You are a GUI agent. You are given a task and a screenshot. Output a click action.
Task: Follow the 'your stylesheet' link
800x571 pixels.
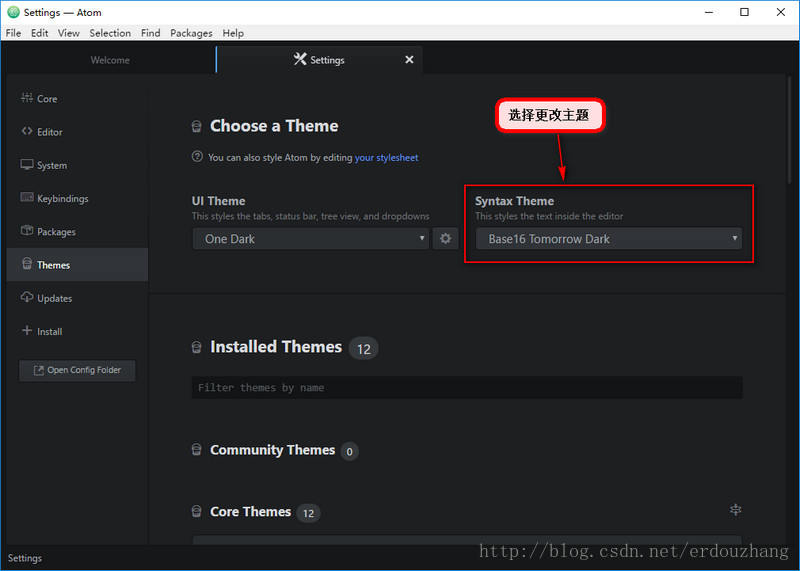click(386, 158)
